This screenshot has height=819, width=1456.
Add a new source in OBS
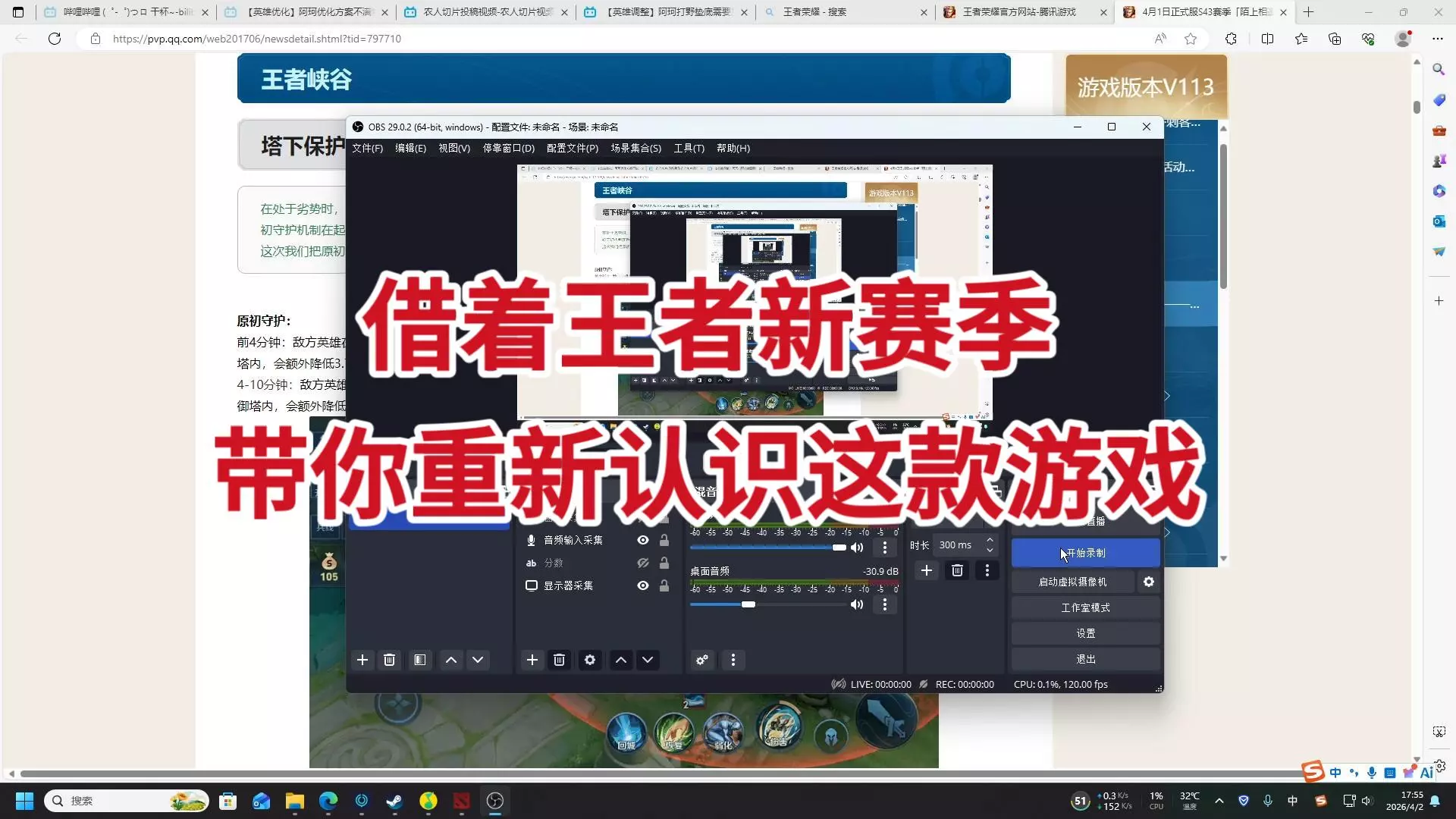tap(532, 660)
